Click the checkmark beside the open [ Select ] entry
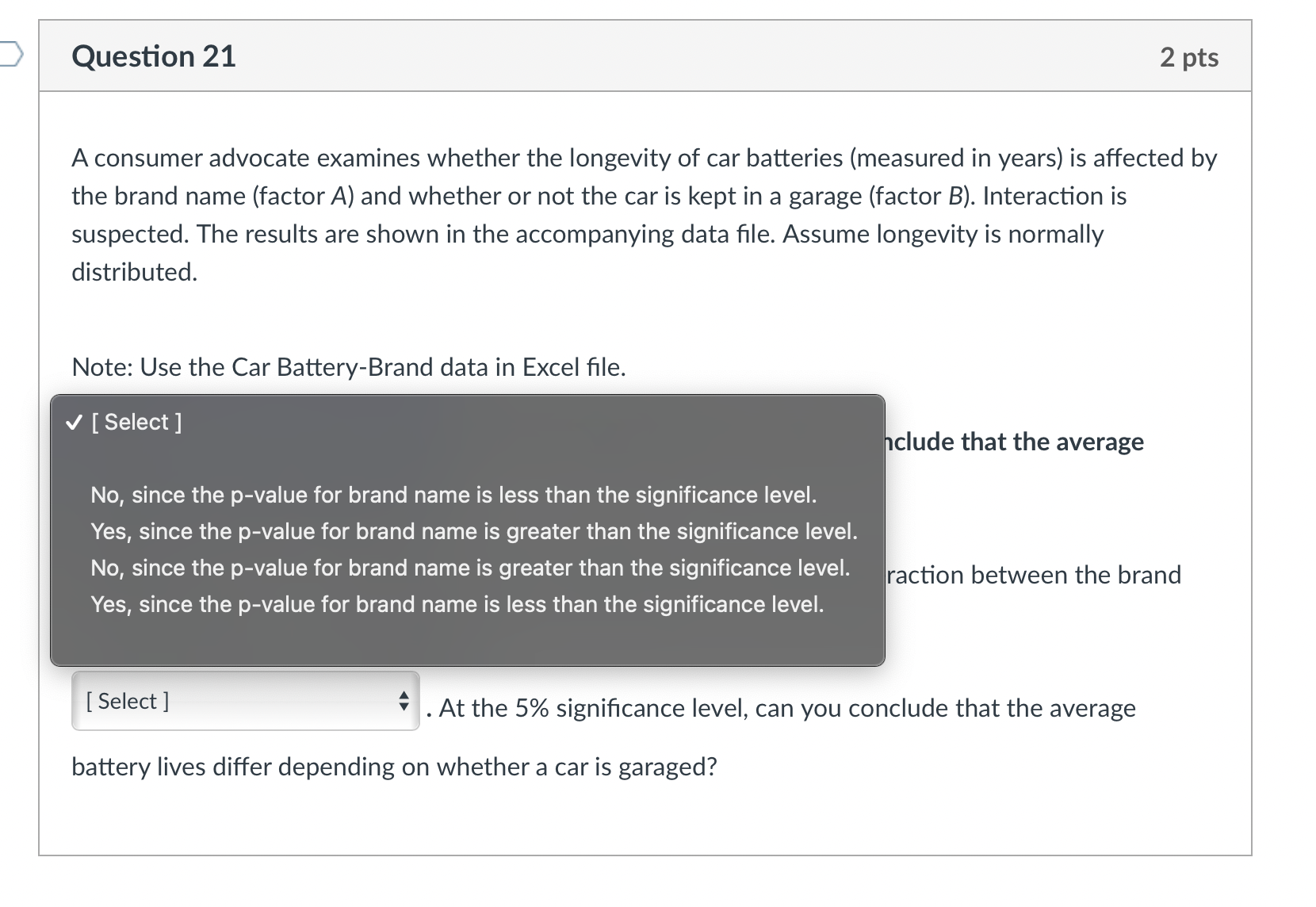The image size is (1316, 907). tap(73, 423)
